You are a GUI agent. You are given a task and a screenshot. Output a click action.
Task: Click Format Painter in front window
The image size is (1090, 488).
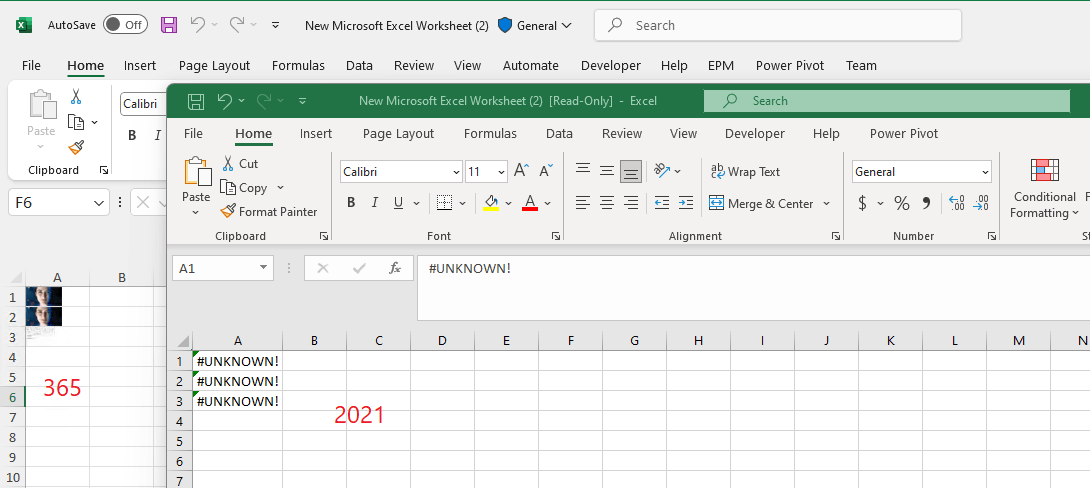point(268,211)
